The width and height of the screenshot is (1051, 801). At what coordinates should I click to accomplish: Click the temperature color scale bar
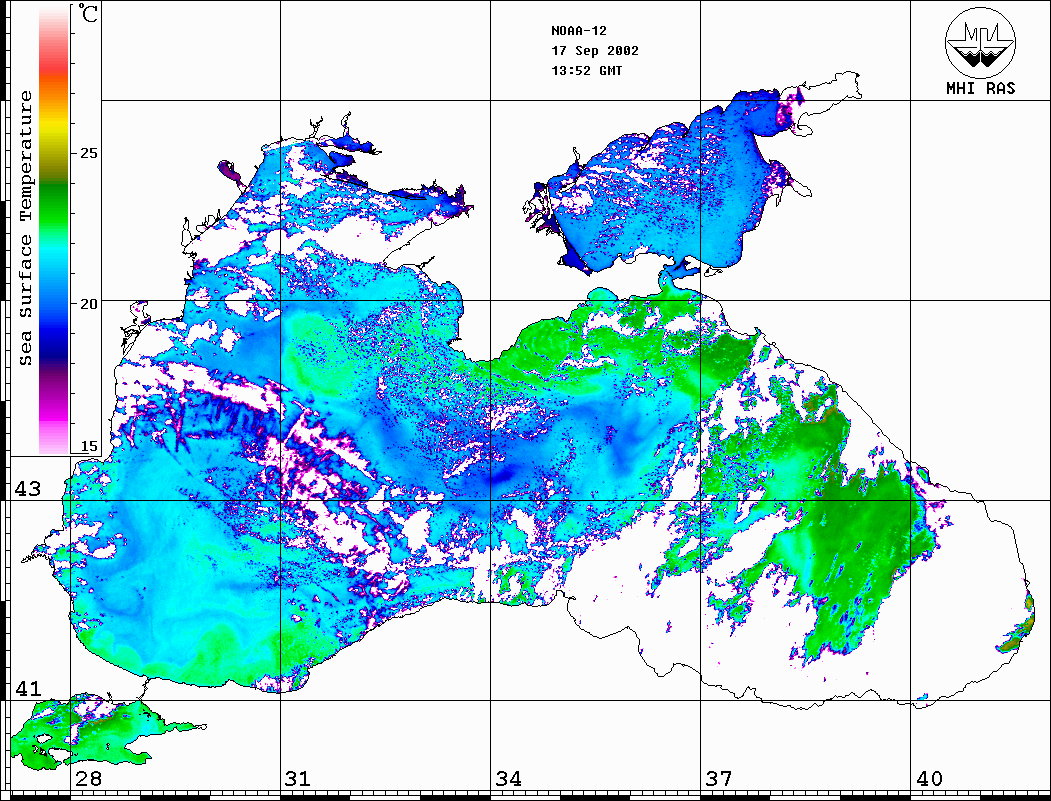54,230
